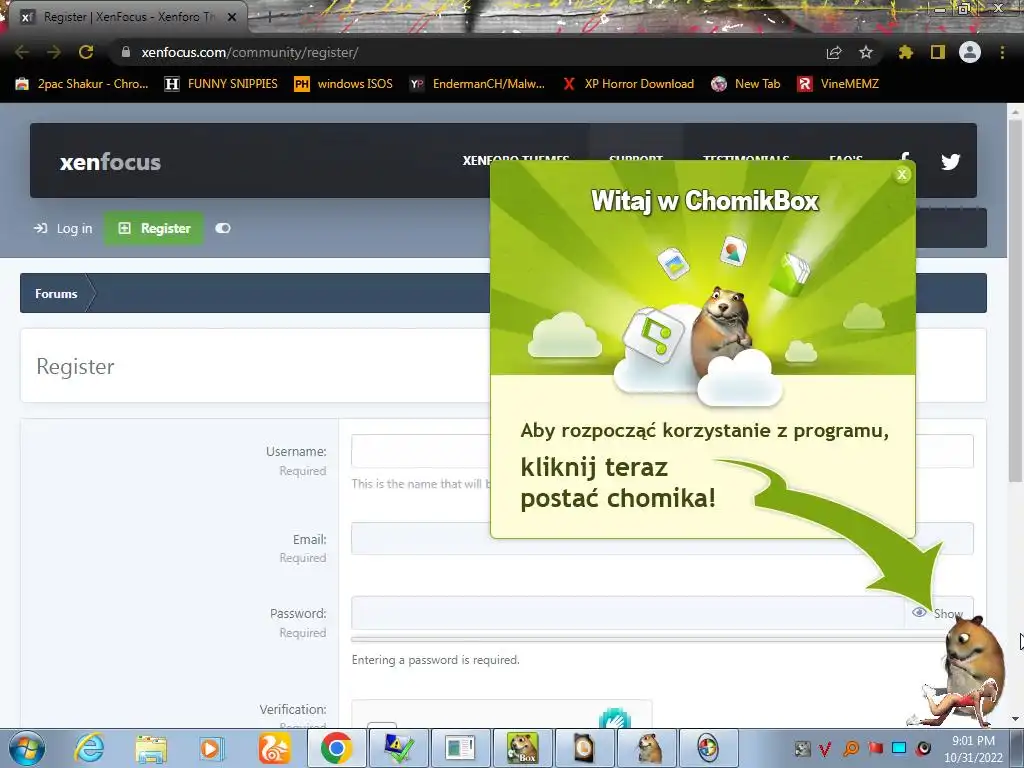Open Chrome profile avatar
The height and width of the screenshot is (768, 1024).
pos(970,52)
